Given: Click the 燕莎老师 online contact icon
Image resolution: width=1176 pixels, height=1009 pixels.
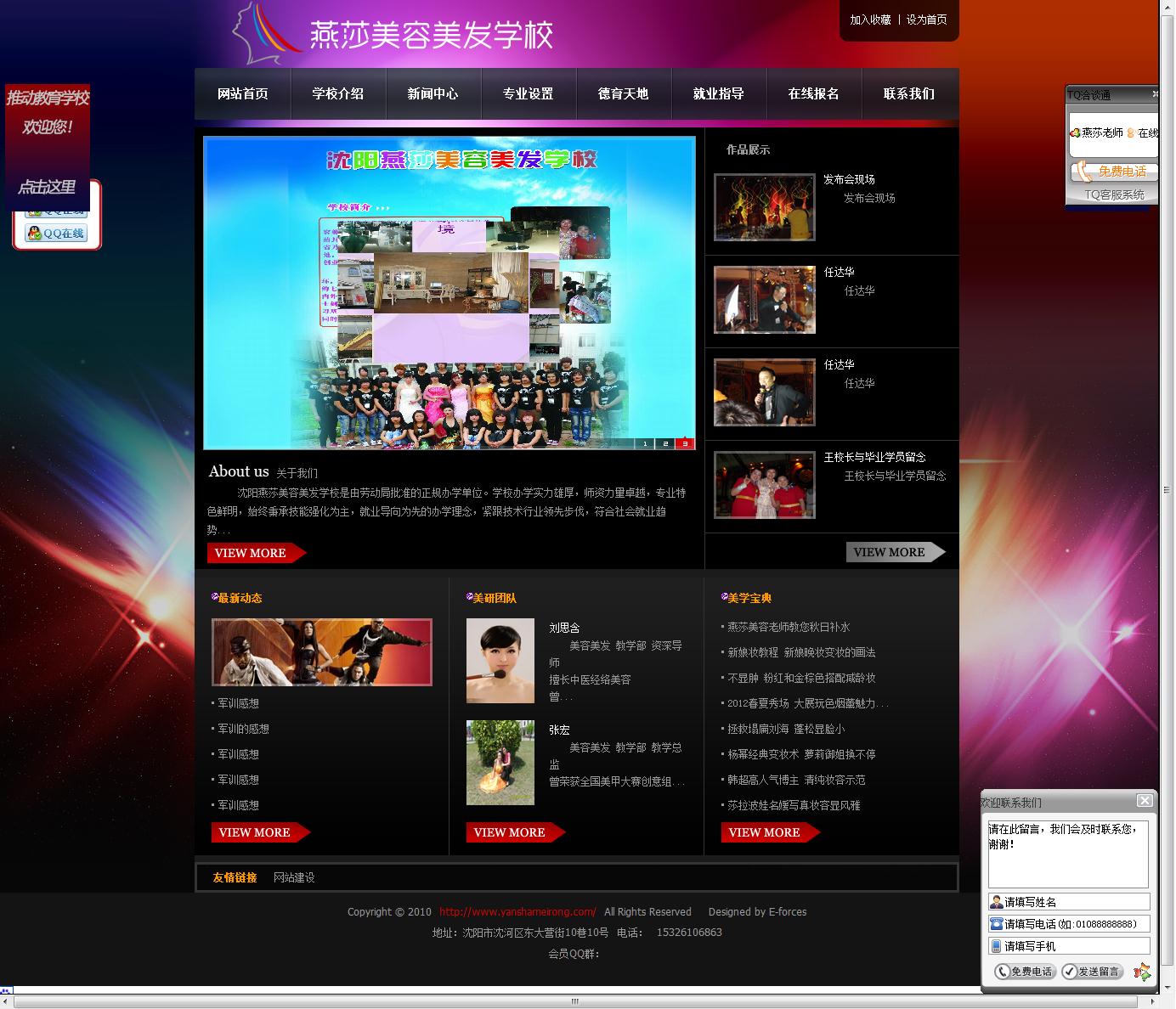Looking at the screenshot, I should click(1075, 133).
